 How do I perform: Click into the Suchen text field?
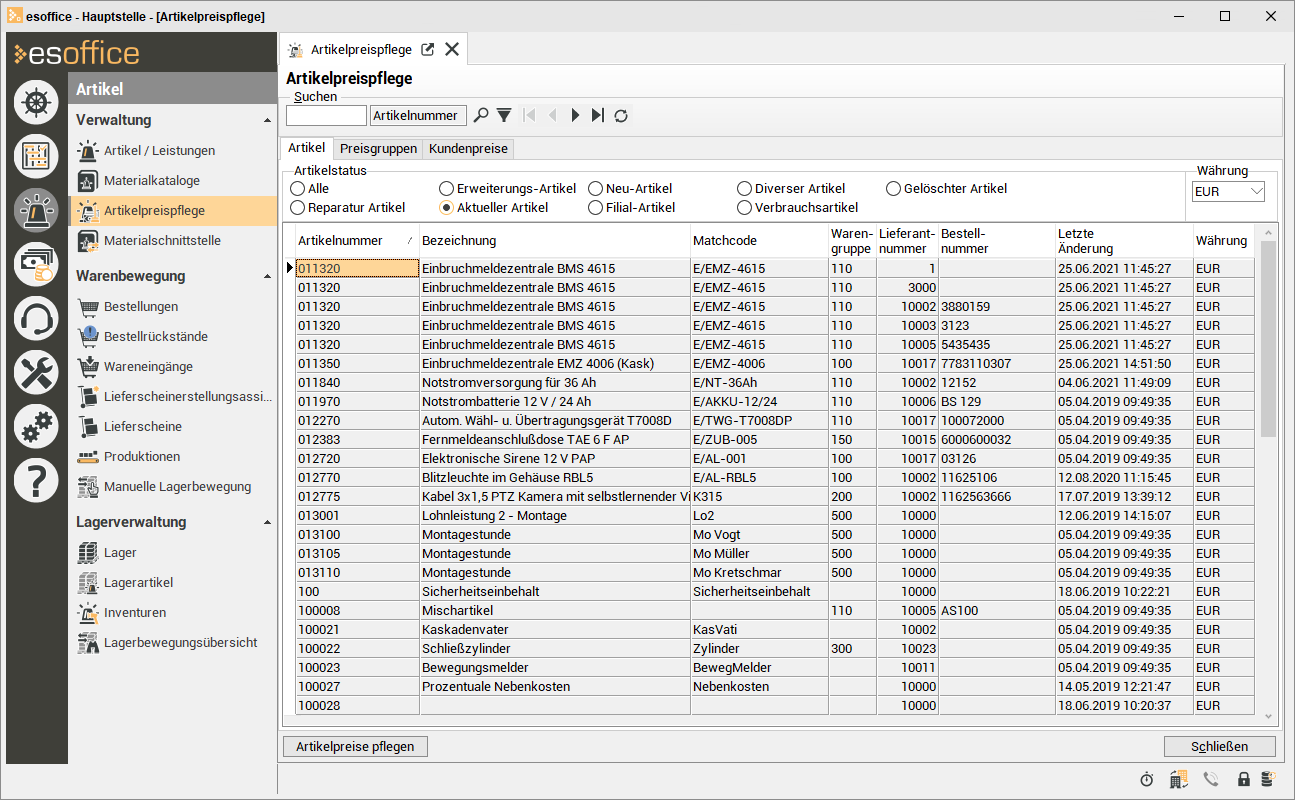pyautogui.click(x=326, y=116)
